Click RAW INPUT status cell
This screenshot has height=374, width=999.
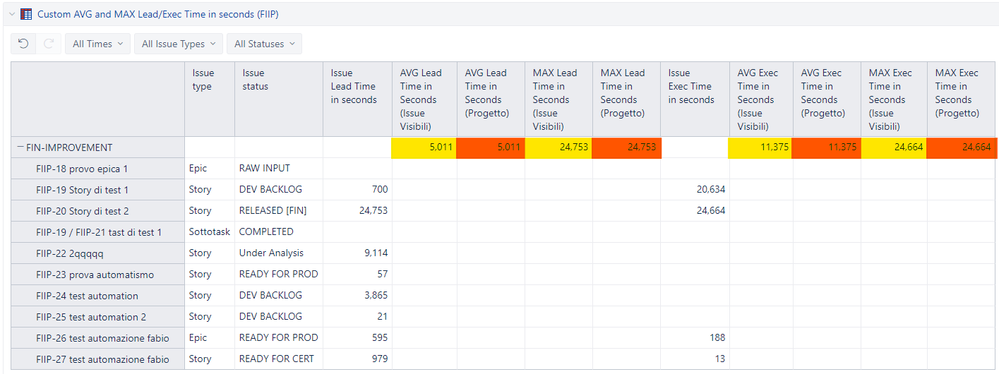278,168
